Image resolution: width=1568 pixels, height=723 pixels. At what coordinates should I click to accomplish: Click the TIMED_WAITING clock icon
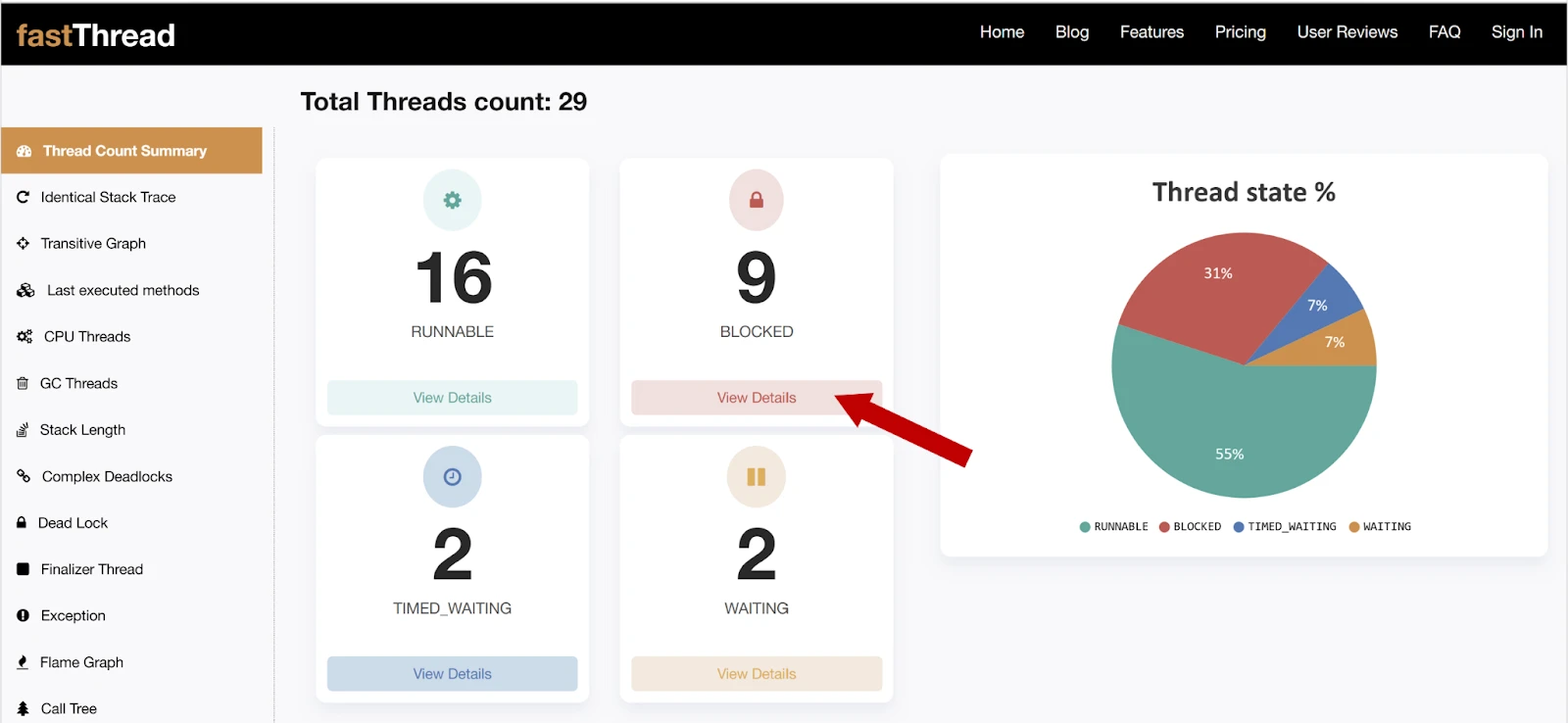[452, 477]
